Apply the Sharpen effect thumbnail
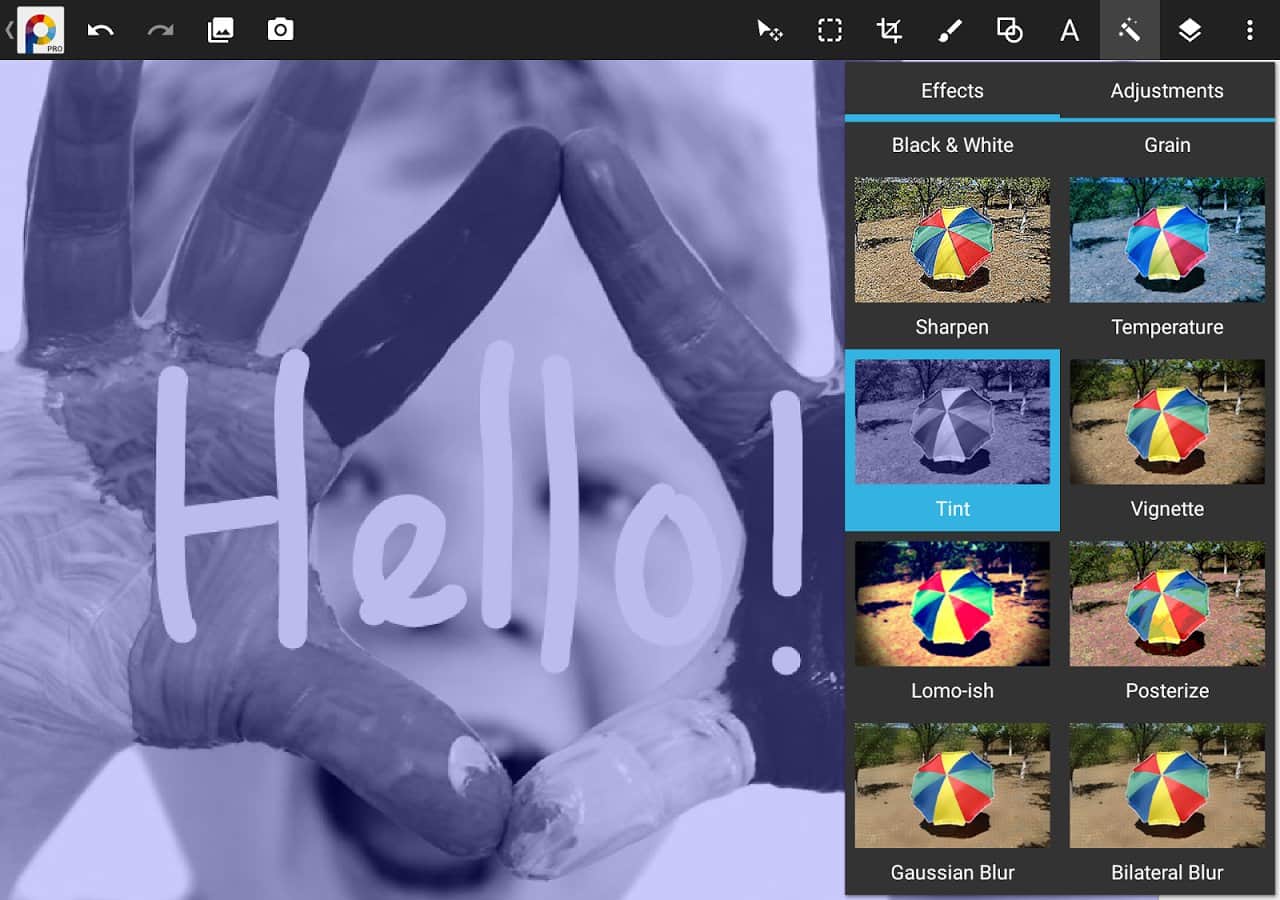 pyautogui.click(x=952, y=240)
